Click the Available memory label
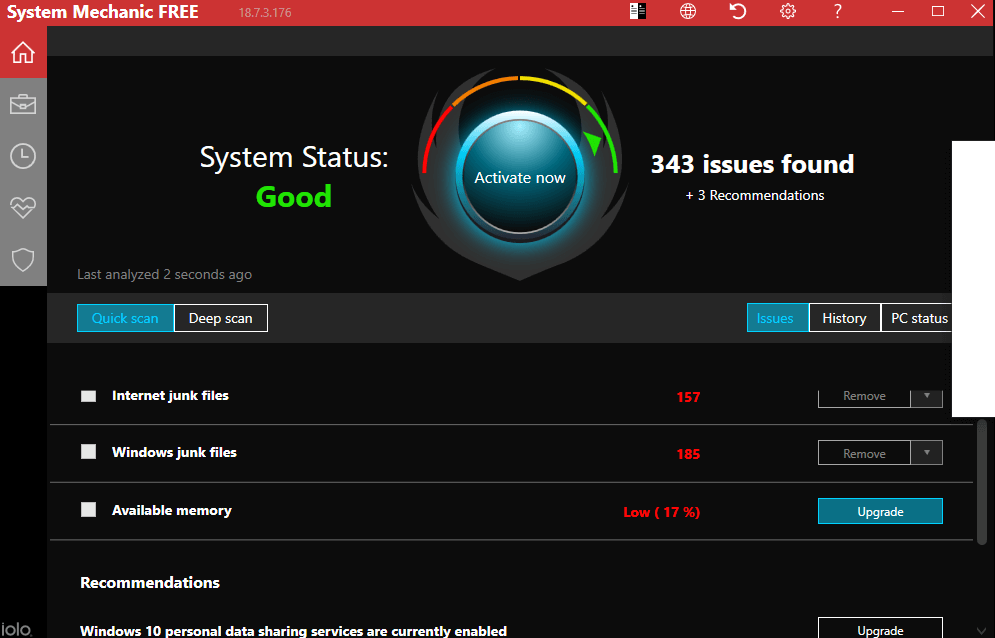 (172, 510)
